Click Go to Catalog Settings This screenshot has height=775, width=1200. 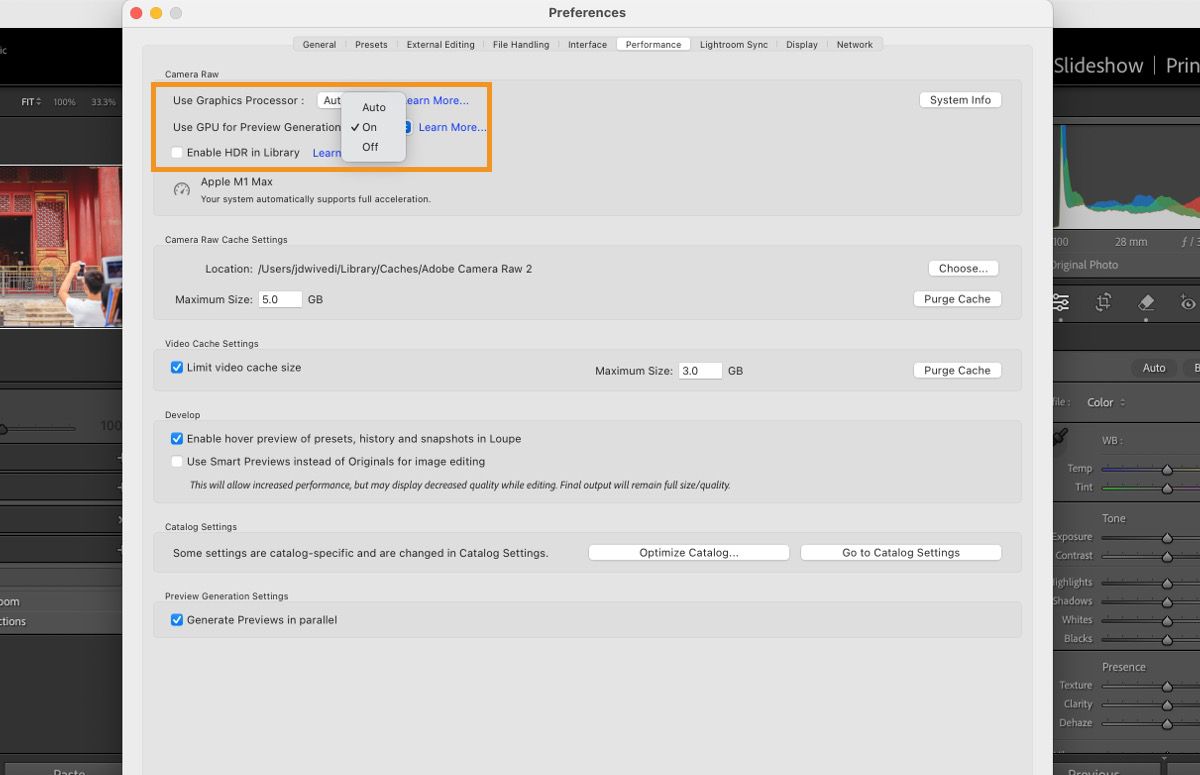pos(900,552)
